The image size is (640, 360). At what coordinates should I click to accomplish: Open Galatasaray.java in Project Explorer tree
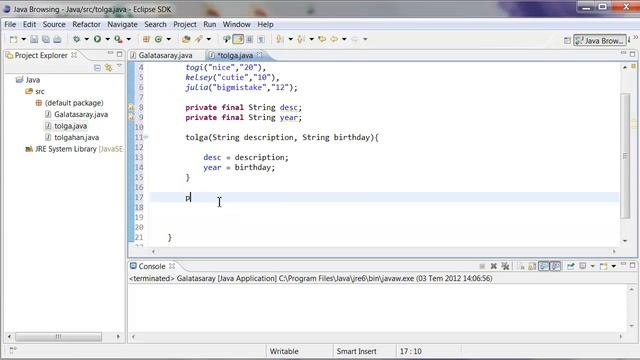coord(81,114)
